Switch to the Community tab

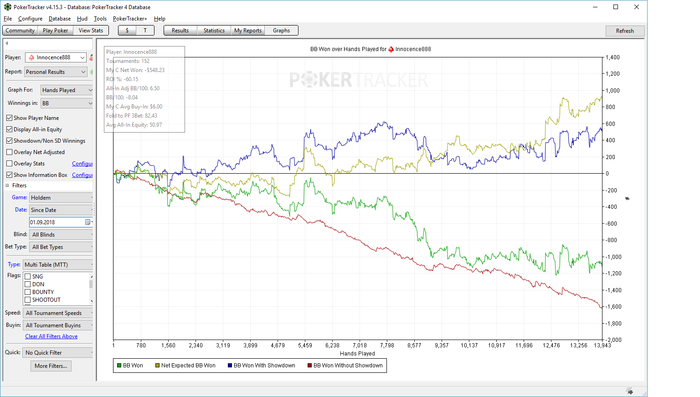20,30
